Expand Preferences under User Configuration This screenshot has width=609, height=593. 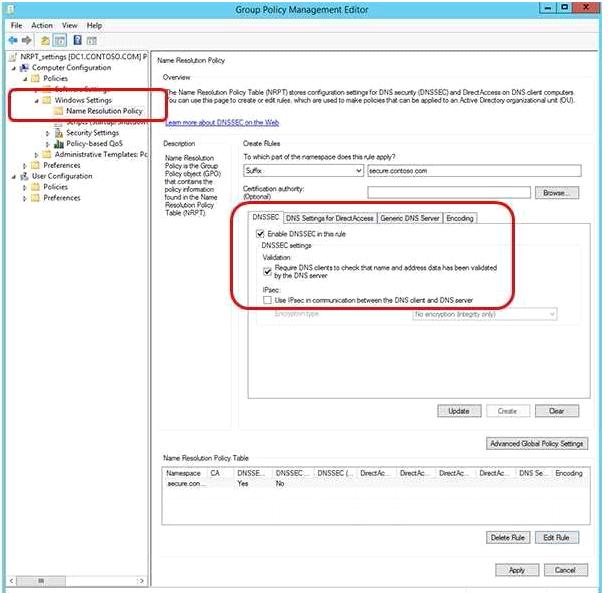25,198
